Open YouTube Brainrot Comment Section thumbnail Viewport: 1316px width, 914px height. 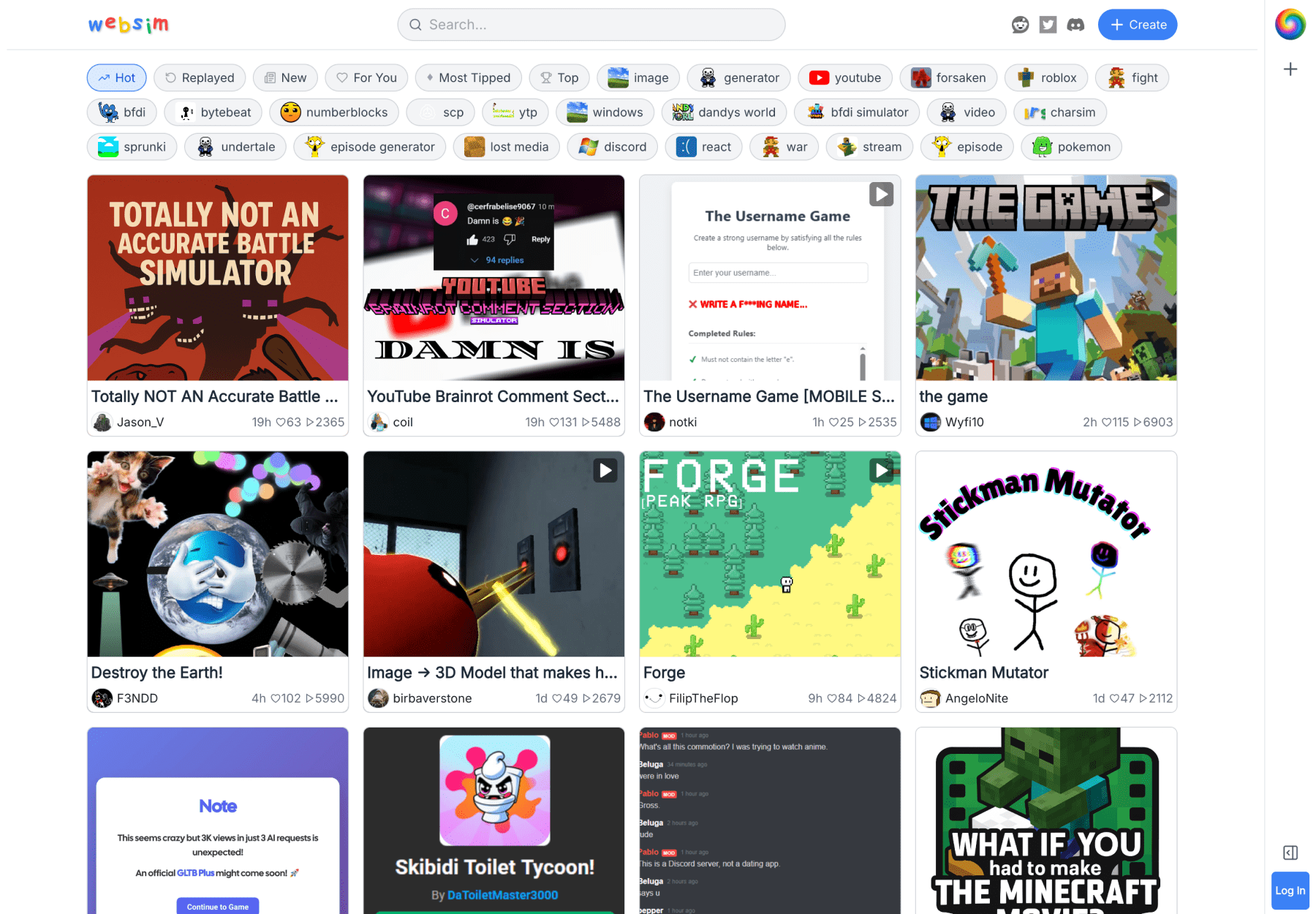pos(494,278)
